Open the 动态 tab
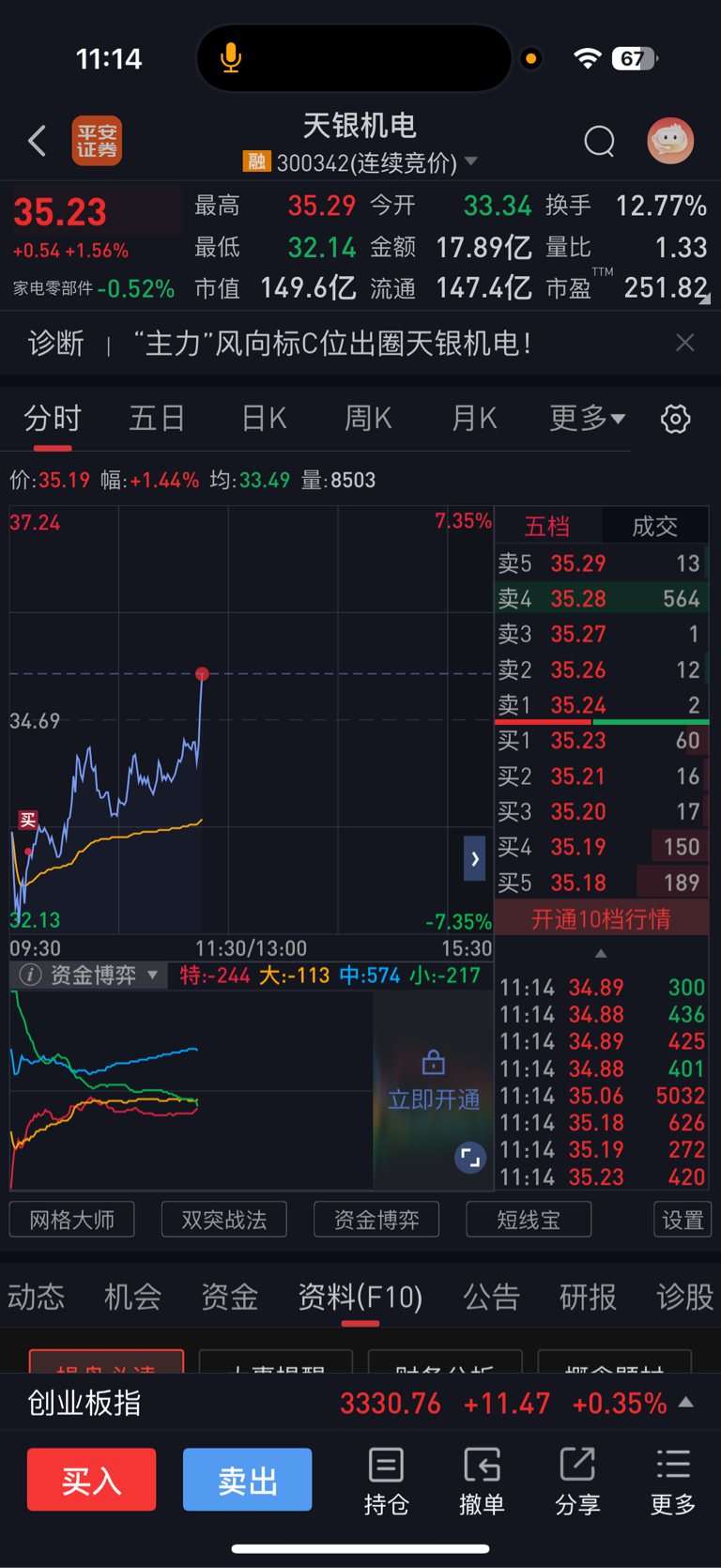721x1568 pixels. 36,1297
